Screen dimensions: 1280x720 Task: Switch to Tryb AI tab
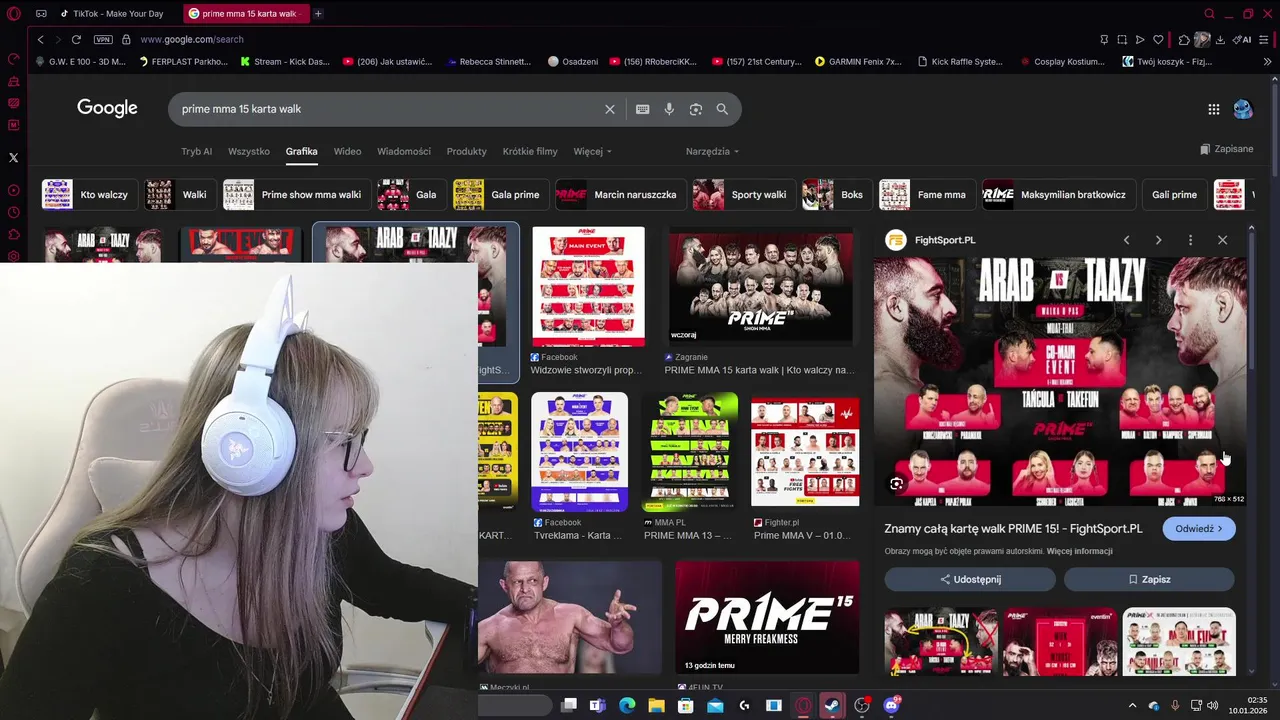tap(196, 152)
